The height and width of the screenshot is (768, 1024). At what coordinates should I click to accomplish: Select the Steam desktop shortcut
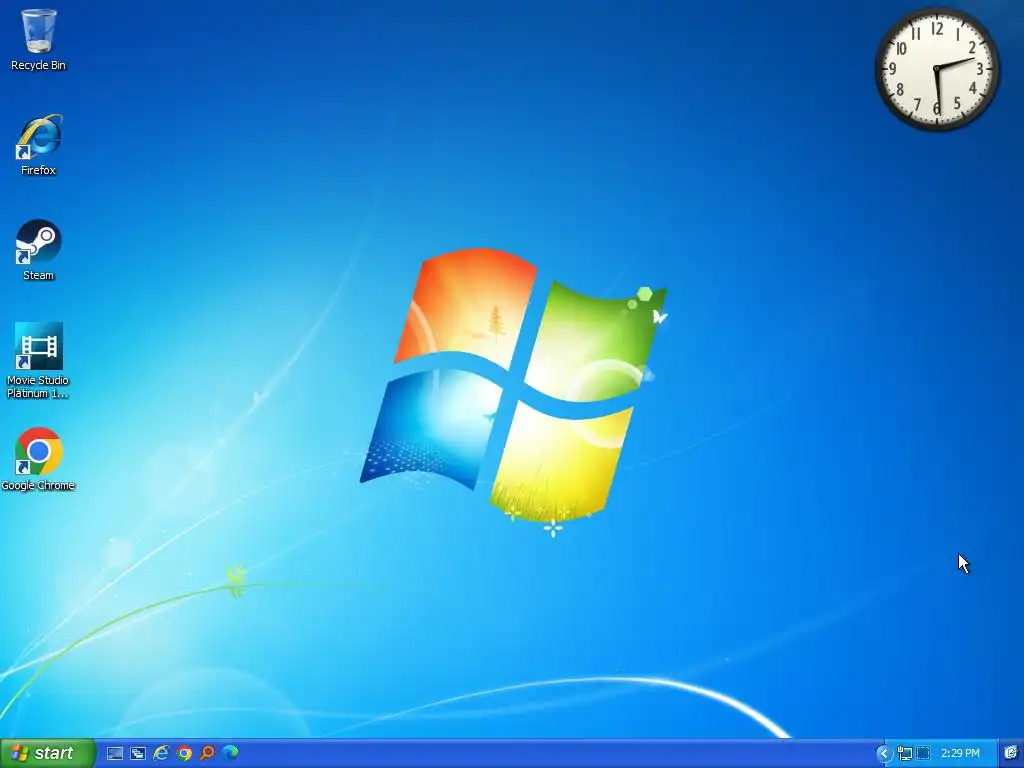(x=39, y=250)
